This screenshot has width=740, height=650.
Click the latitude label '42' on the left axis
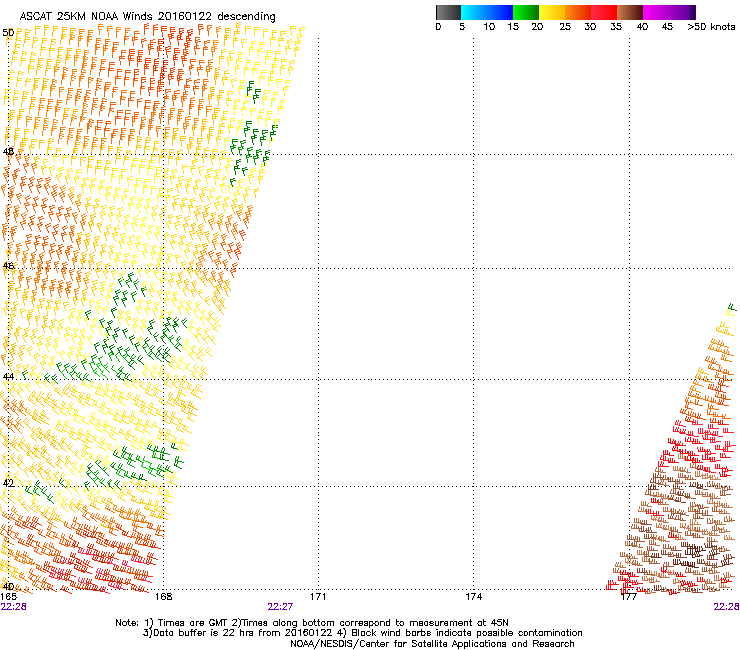coord(8,483)
